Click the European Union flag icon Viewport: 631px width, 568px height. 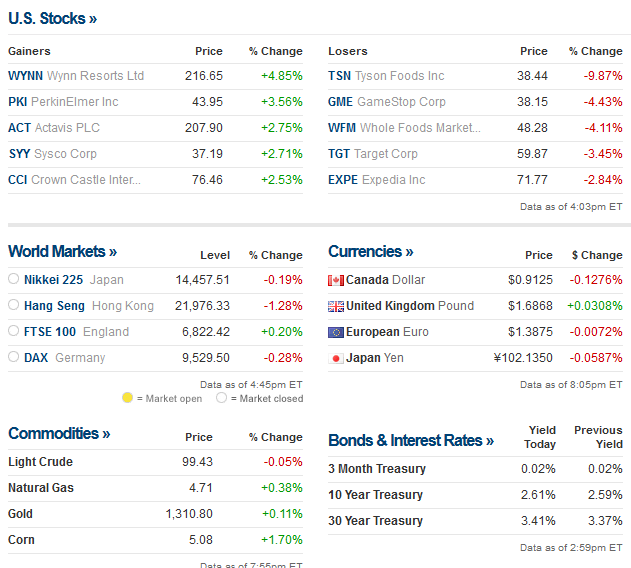coord(336,332)
